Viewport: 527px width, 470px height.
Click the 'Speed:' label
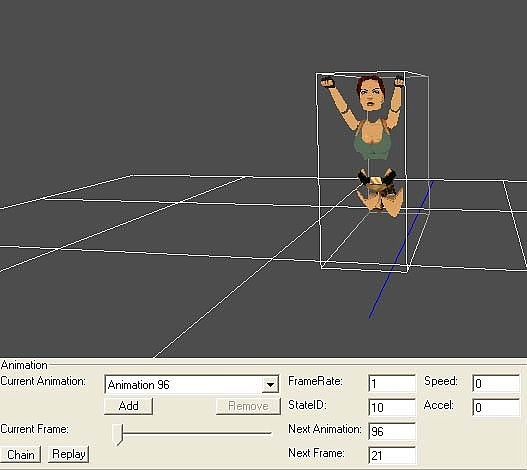click(441, 381)
